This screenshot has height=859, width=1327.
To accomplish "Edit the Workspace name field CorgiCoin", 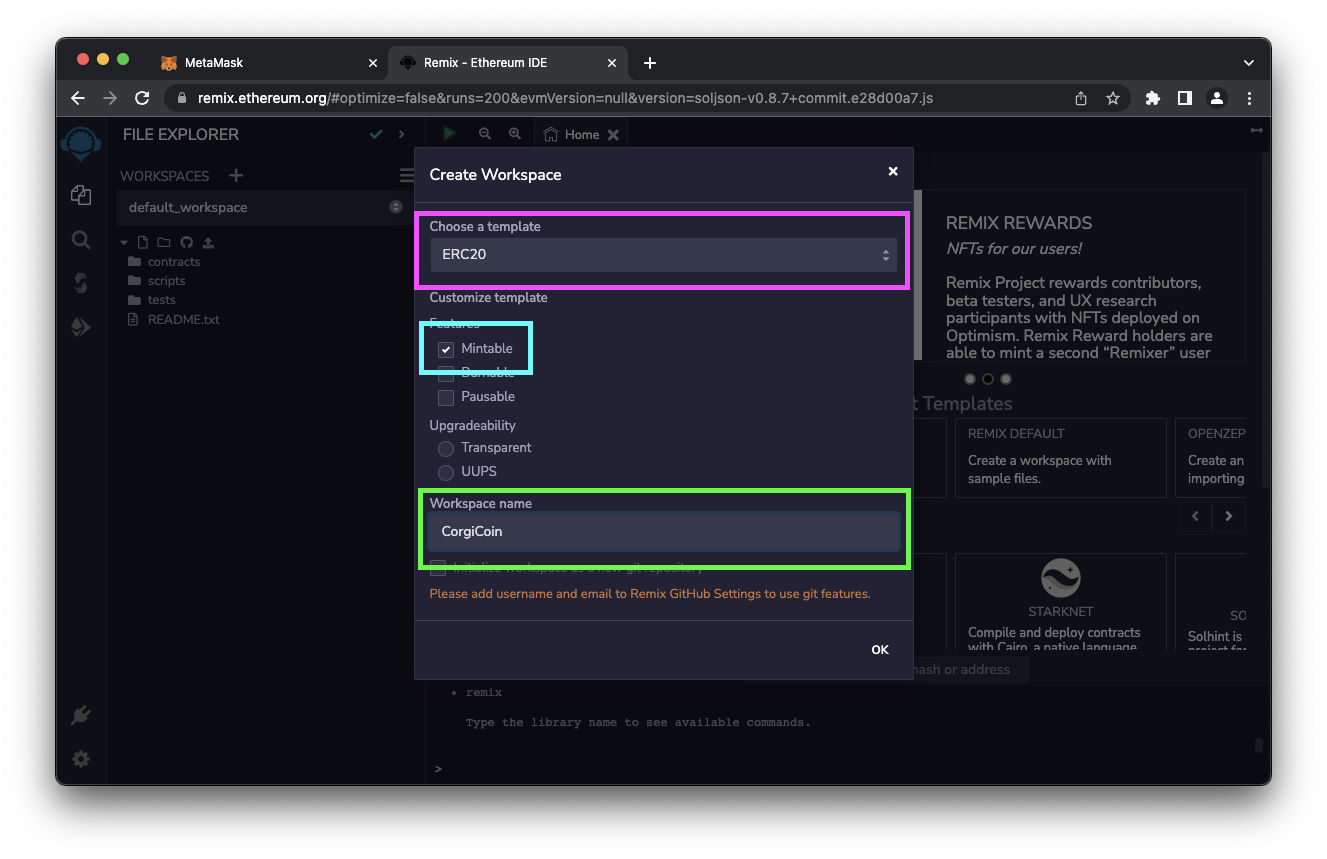I will pyautogui.click(x=664, y=532).
